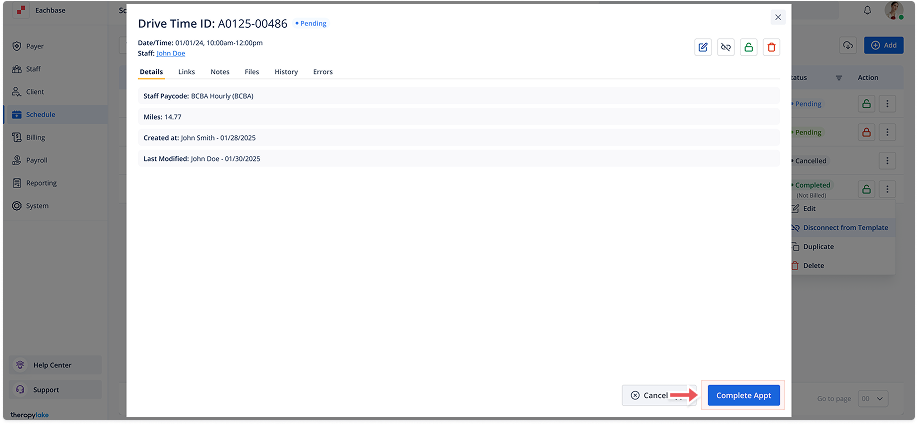
Task: Click the Add button in Schedule page
Action: [884, 45]
